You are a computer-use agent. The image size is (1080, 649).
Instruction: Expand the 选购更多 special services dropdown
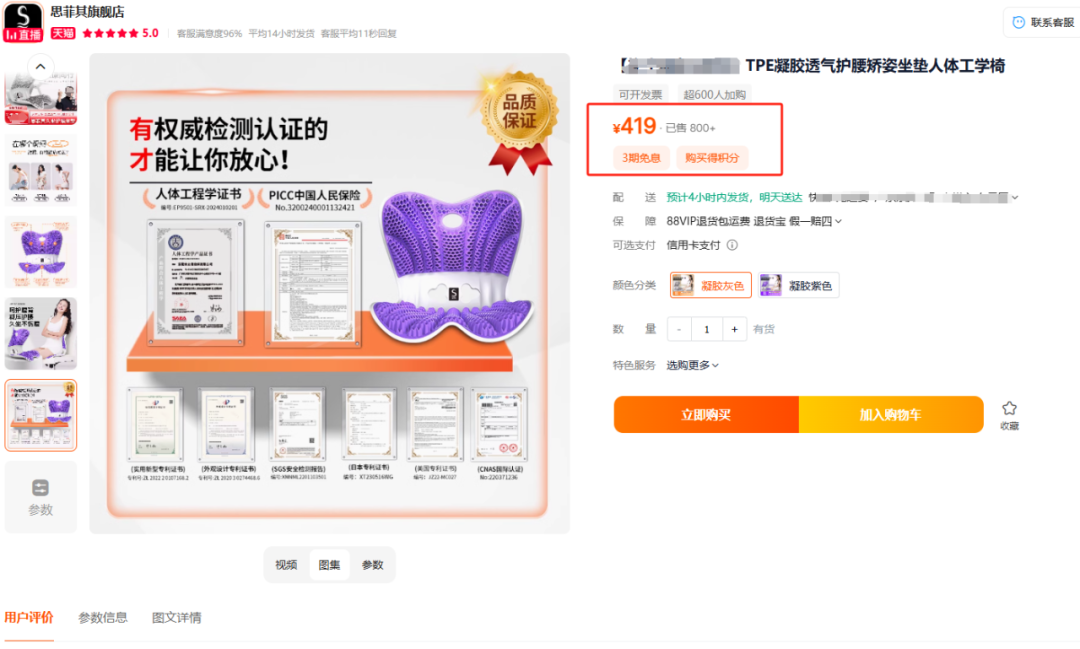point(692,365)
